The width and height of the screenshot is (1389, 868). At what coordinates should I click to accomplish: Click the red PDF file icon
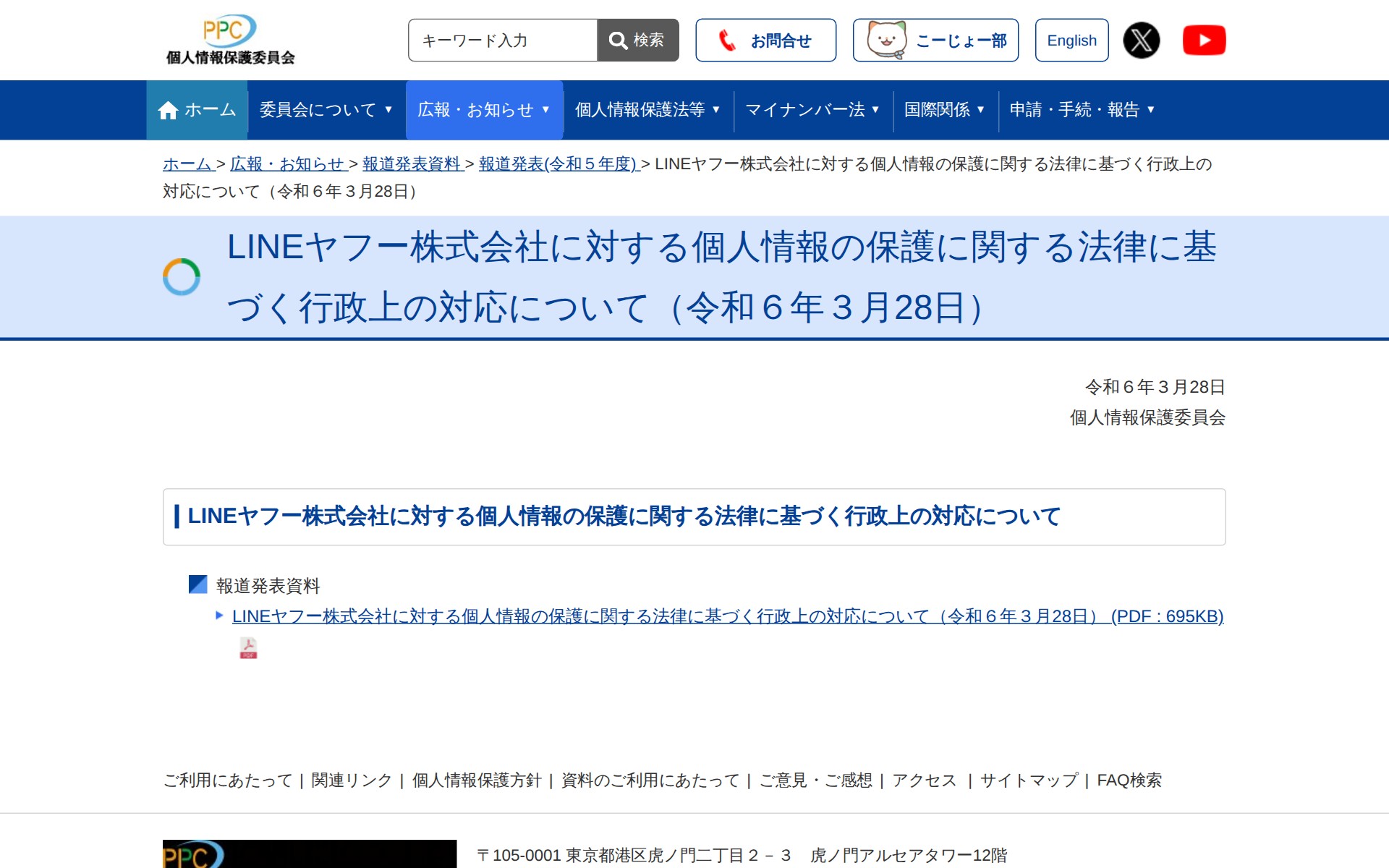tap(248, 648)
